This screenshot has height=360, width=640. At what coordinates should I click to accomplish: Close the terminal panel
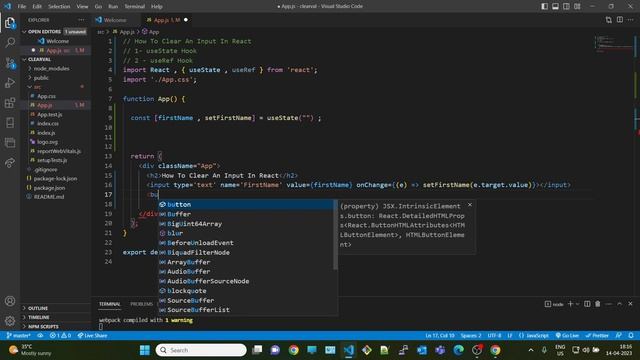630,304
